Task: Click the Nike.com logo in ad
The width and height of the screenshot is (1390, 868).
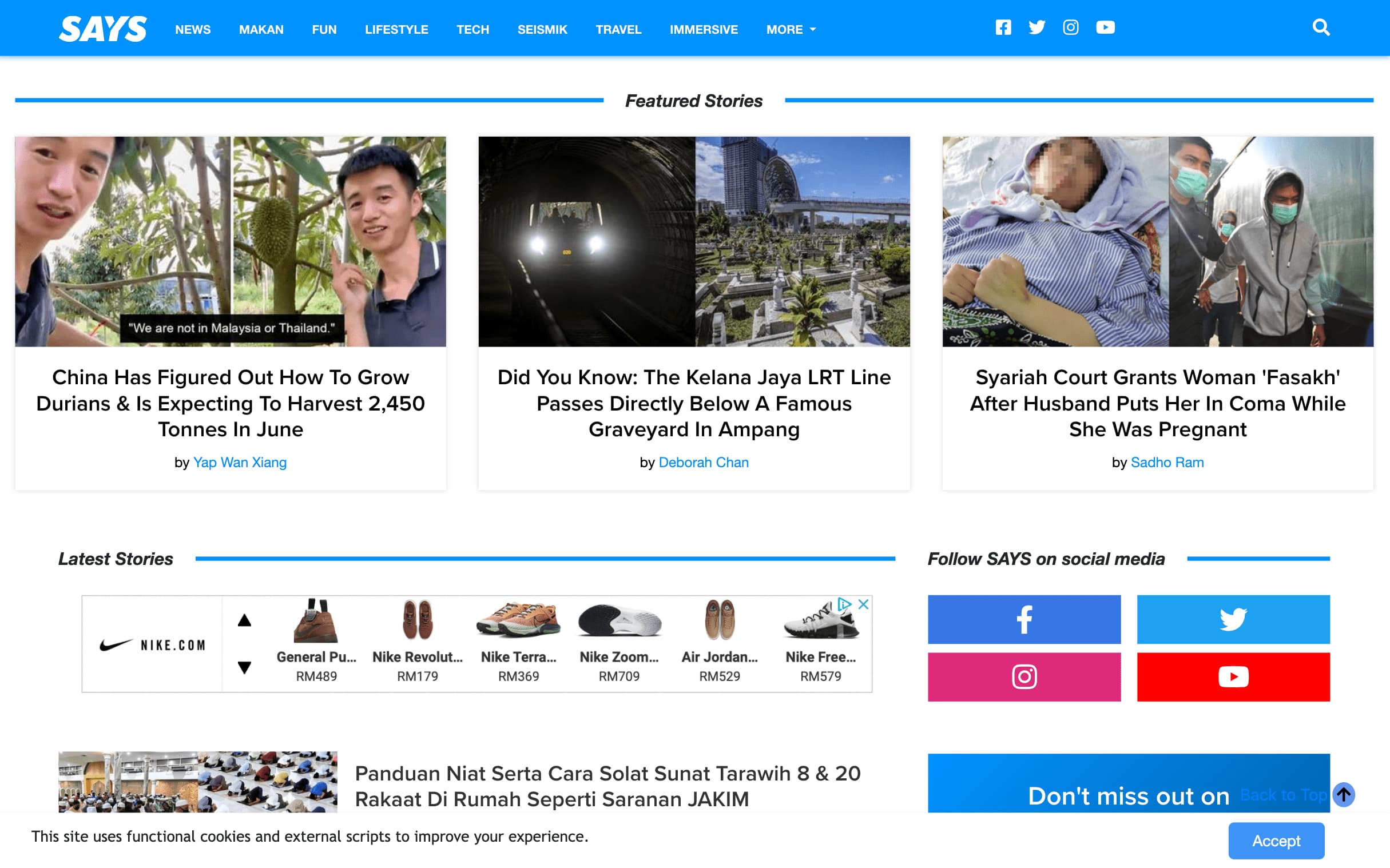Action: pyautogui.click(x=152, y=644)
